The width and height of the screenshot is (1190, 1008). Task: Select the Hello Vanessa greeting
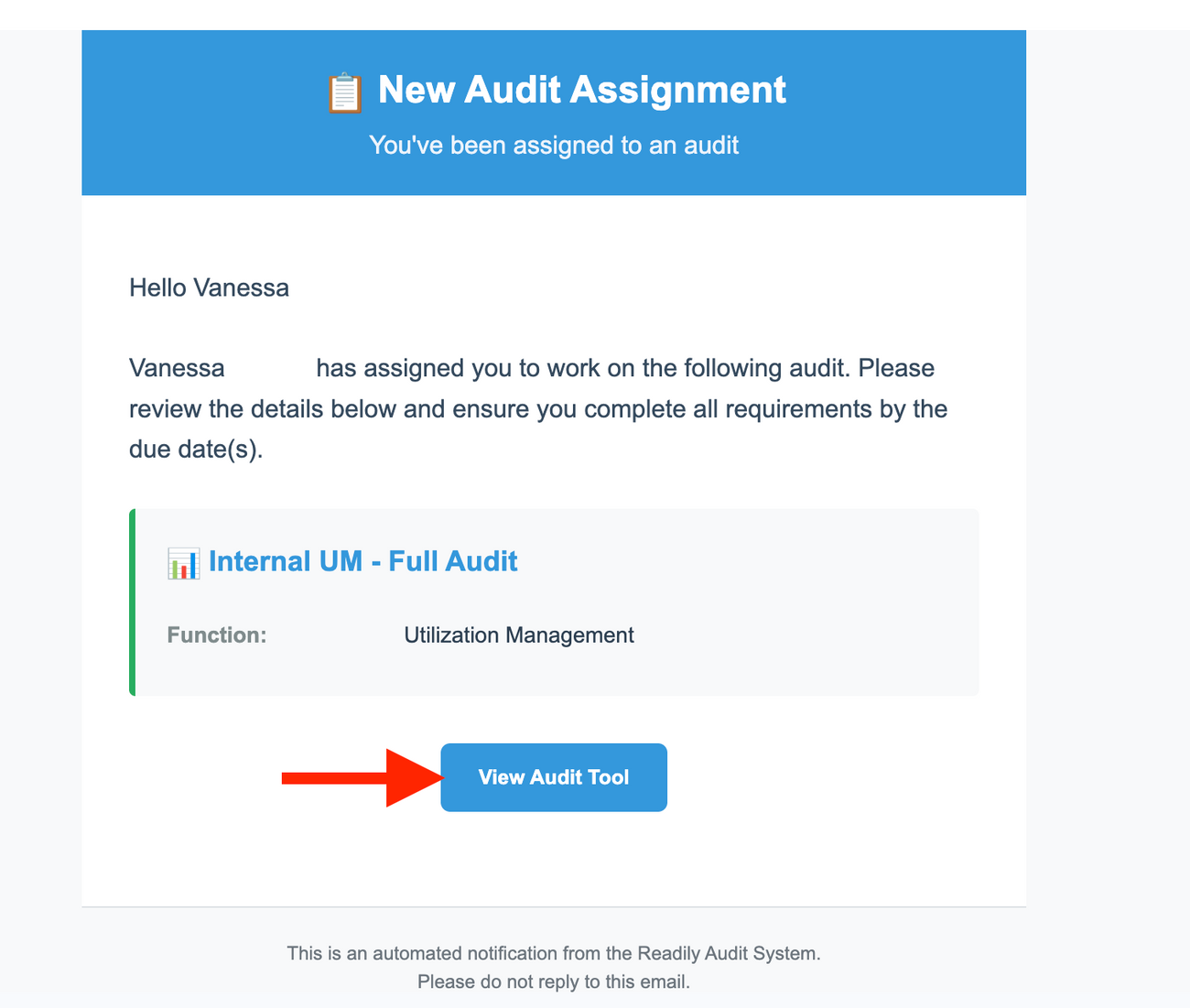pos(209,287)
